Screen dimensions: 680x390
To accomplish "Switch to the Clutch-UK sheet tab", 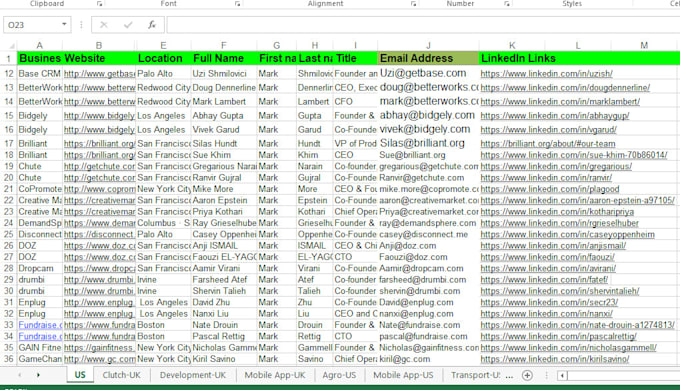I will [121, 375].
